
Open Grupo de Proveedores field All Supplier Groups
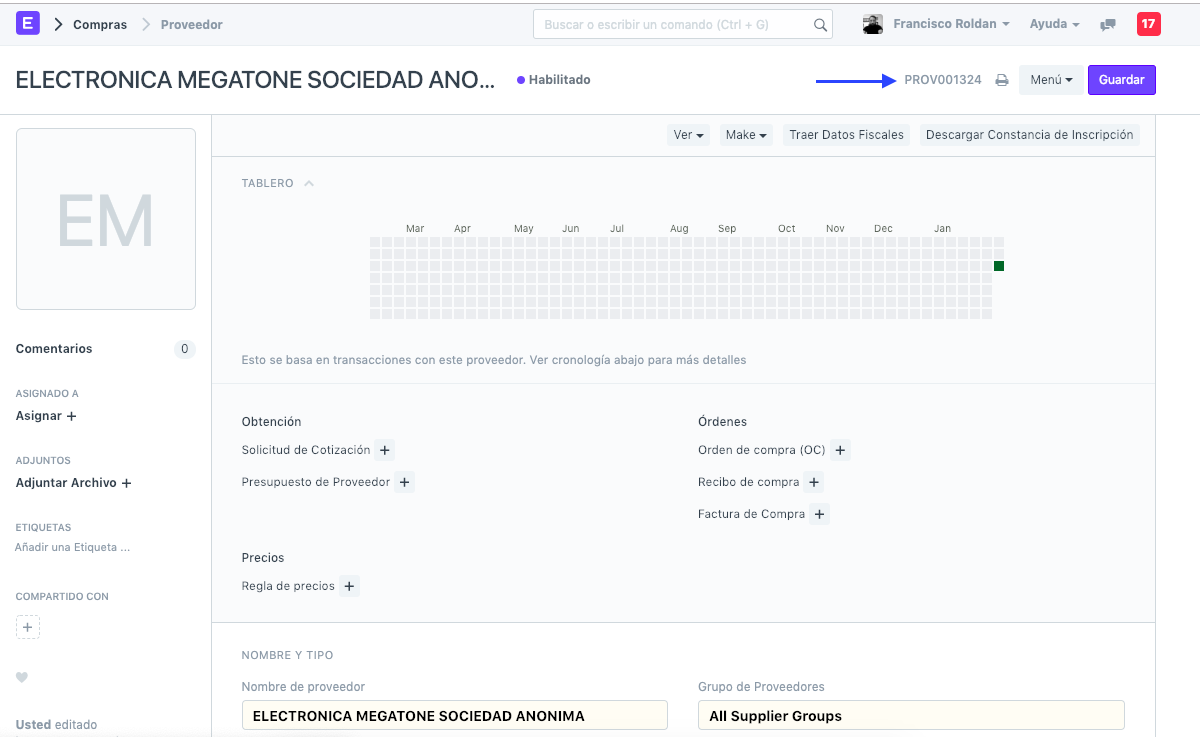911,716
